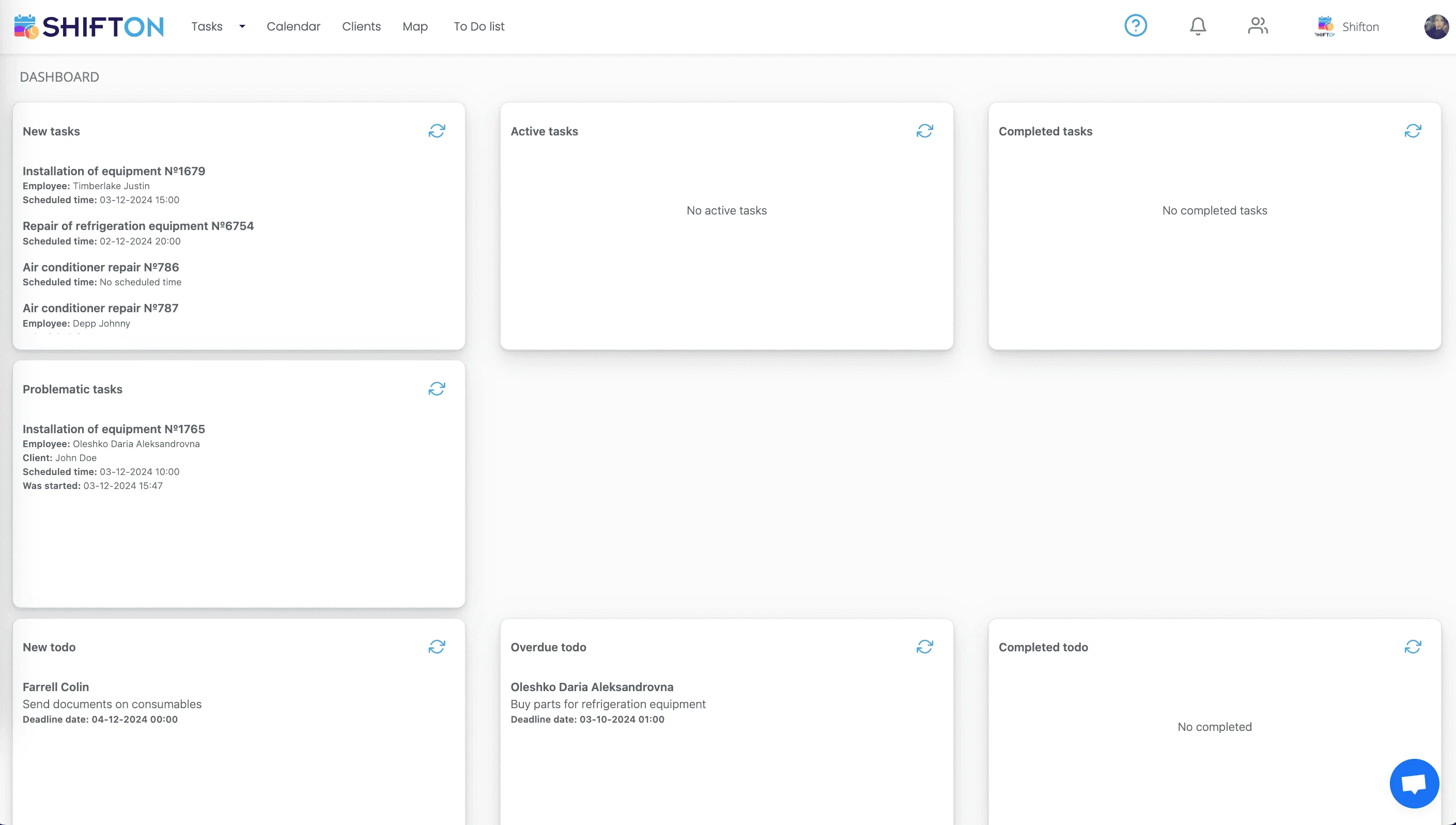
Task: Open the chat support bubble
Action: (x=1414, y=784)
